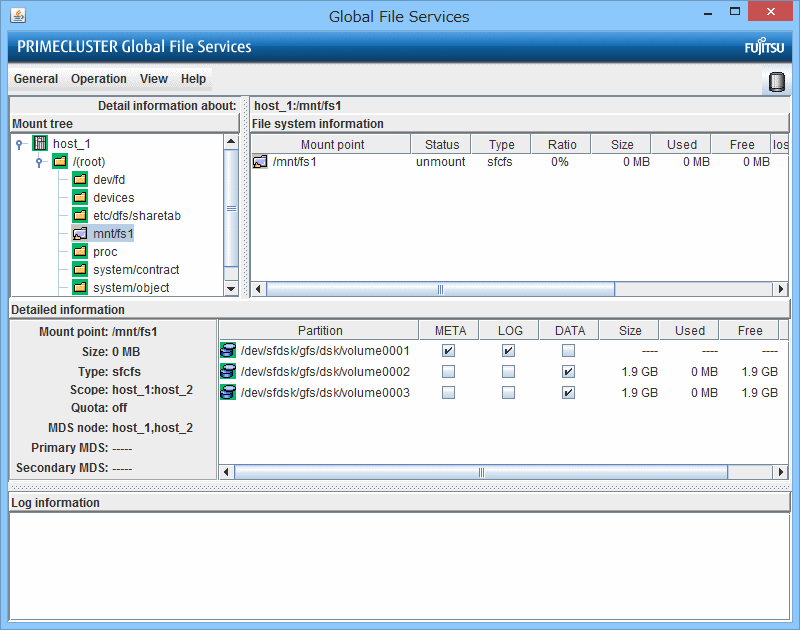Click the 'sfcfs' type cell in table

pos(499,162)
